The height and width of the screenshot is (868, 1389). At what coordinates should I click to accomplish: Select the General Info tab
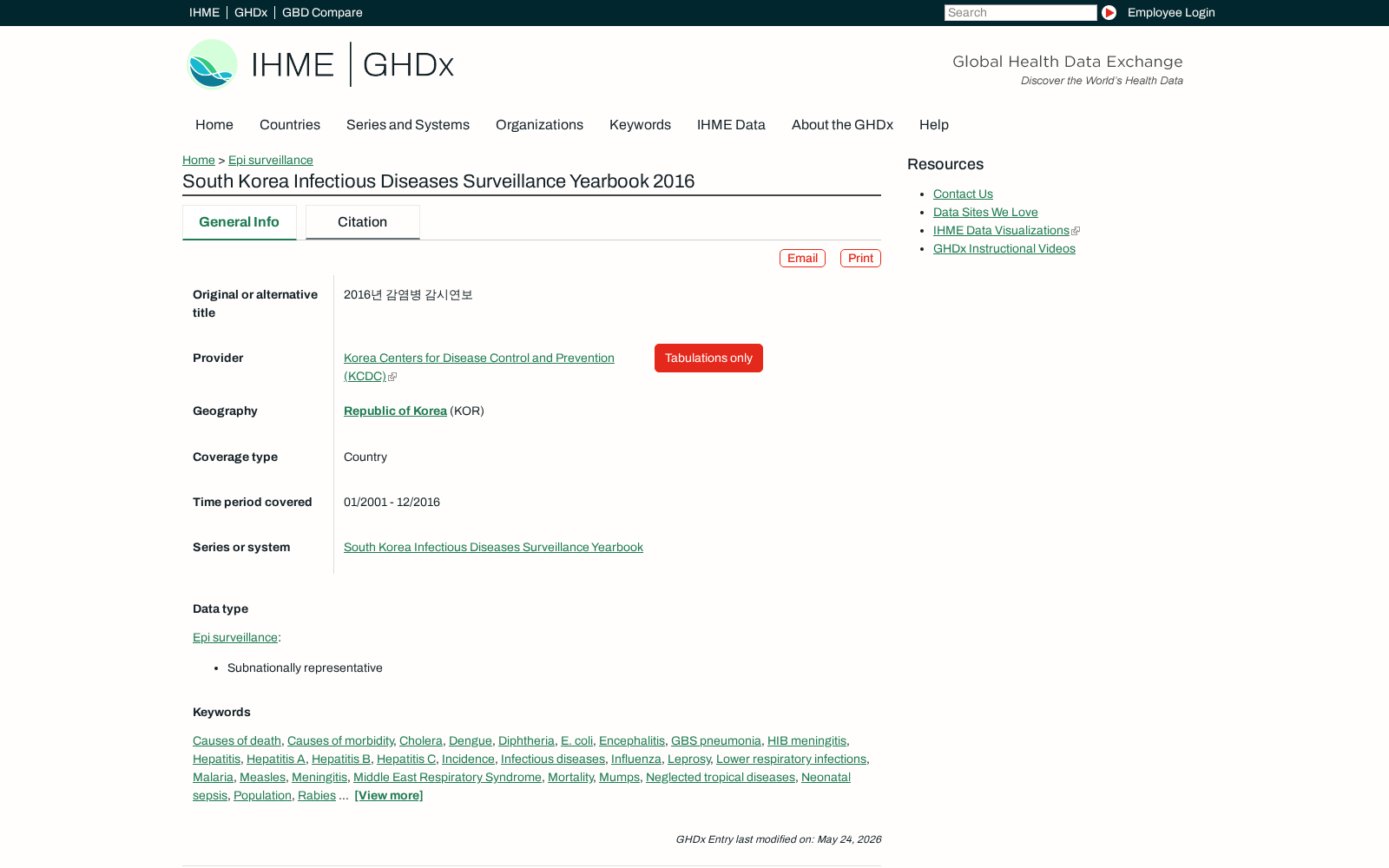click(239, 222)
